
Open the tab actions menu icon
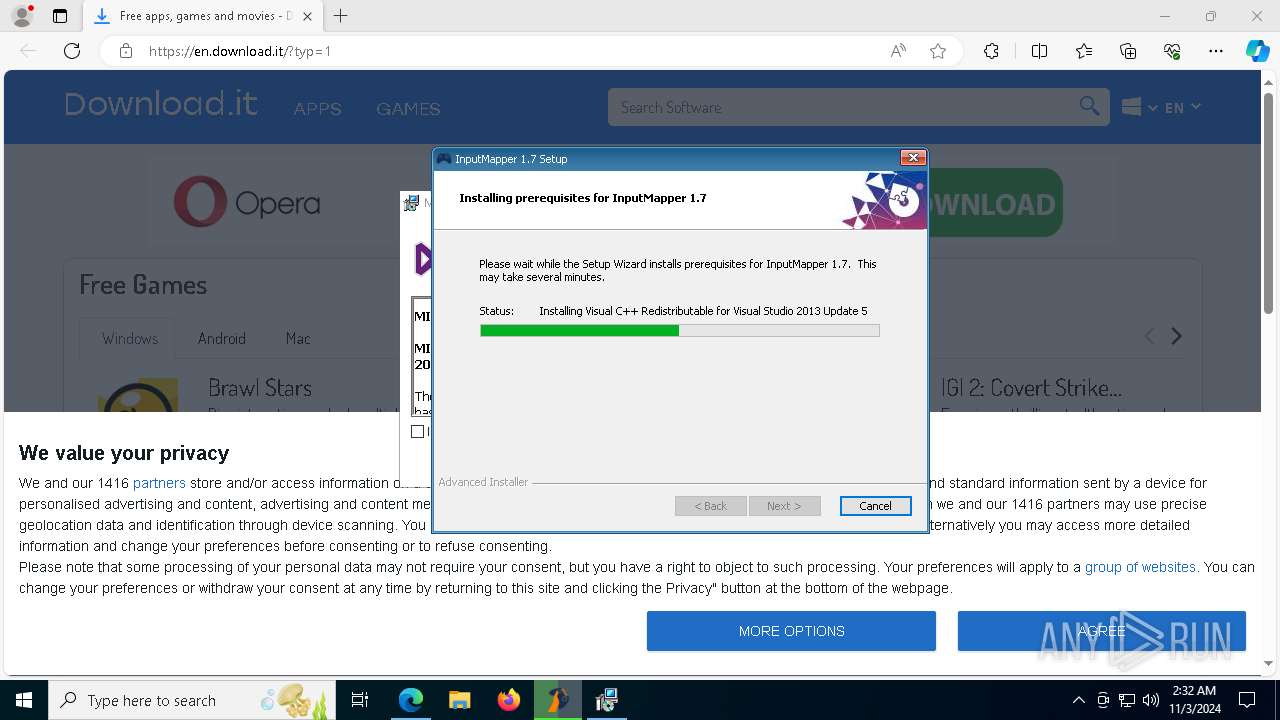click(x=60, y=16)
